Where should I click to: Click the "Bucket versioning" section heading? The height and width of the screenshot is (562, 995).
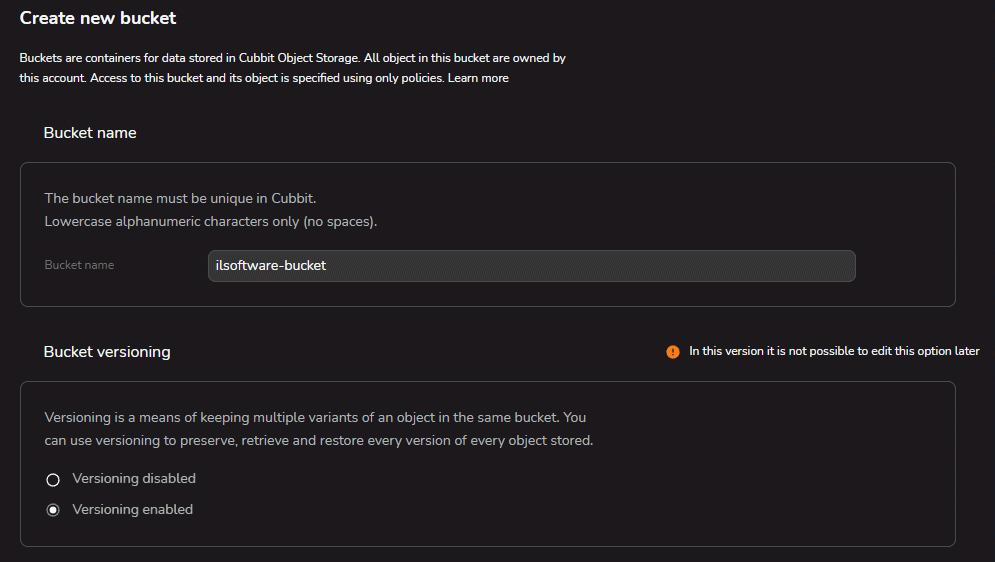[x=107, y=352]
